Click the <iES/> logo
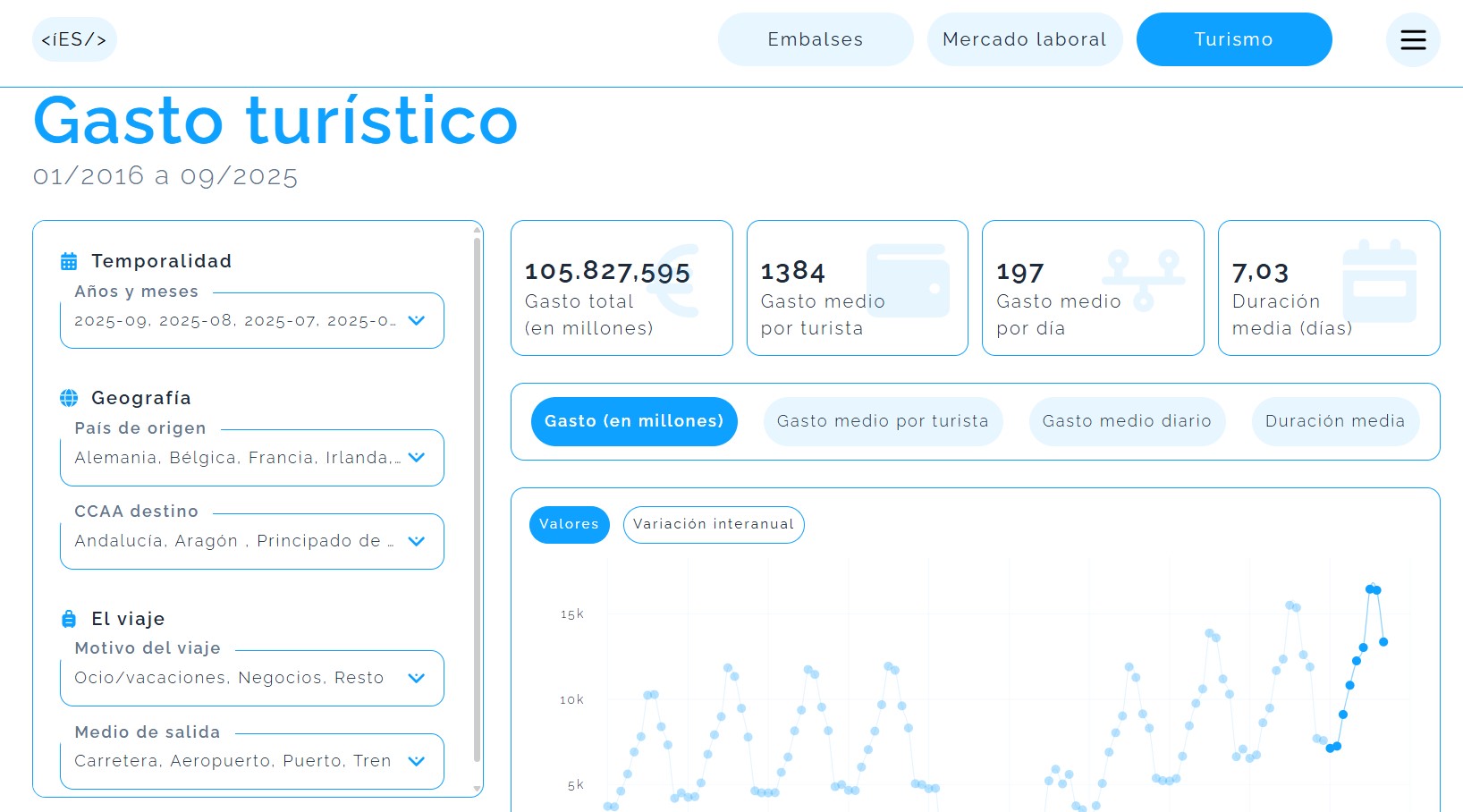Viewport: 1463px width, 812px height. tap(74, 39)
